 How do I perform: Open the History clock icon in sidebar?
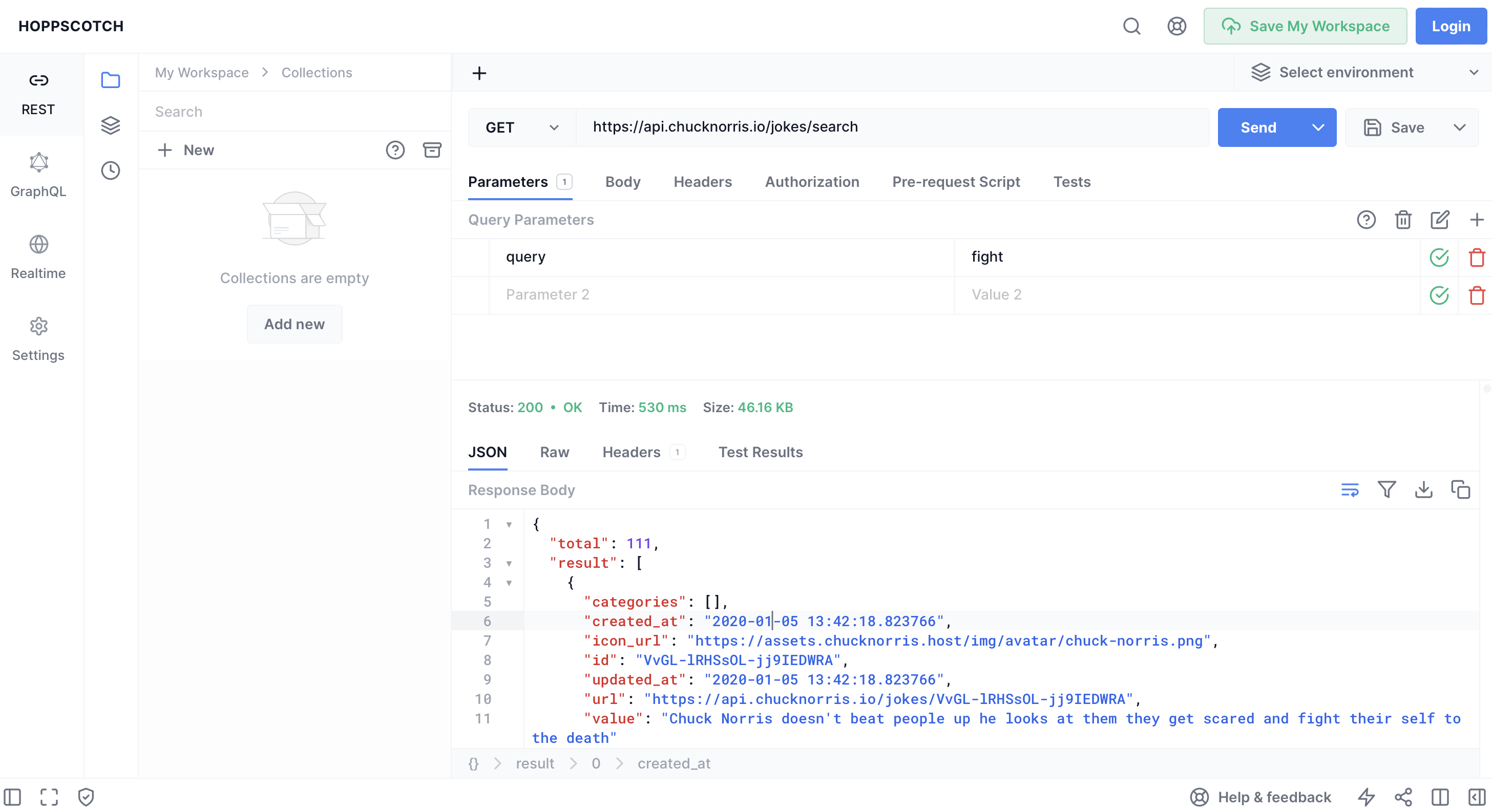coord(110,170)
